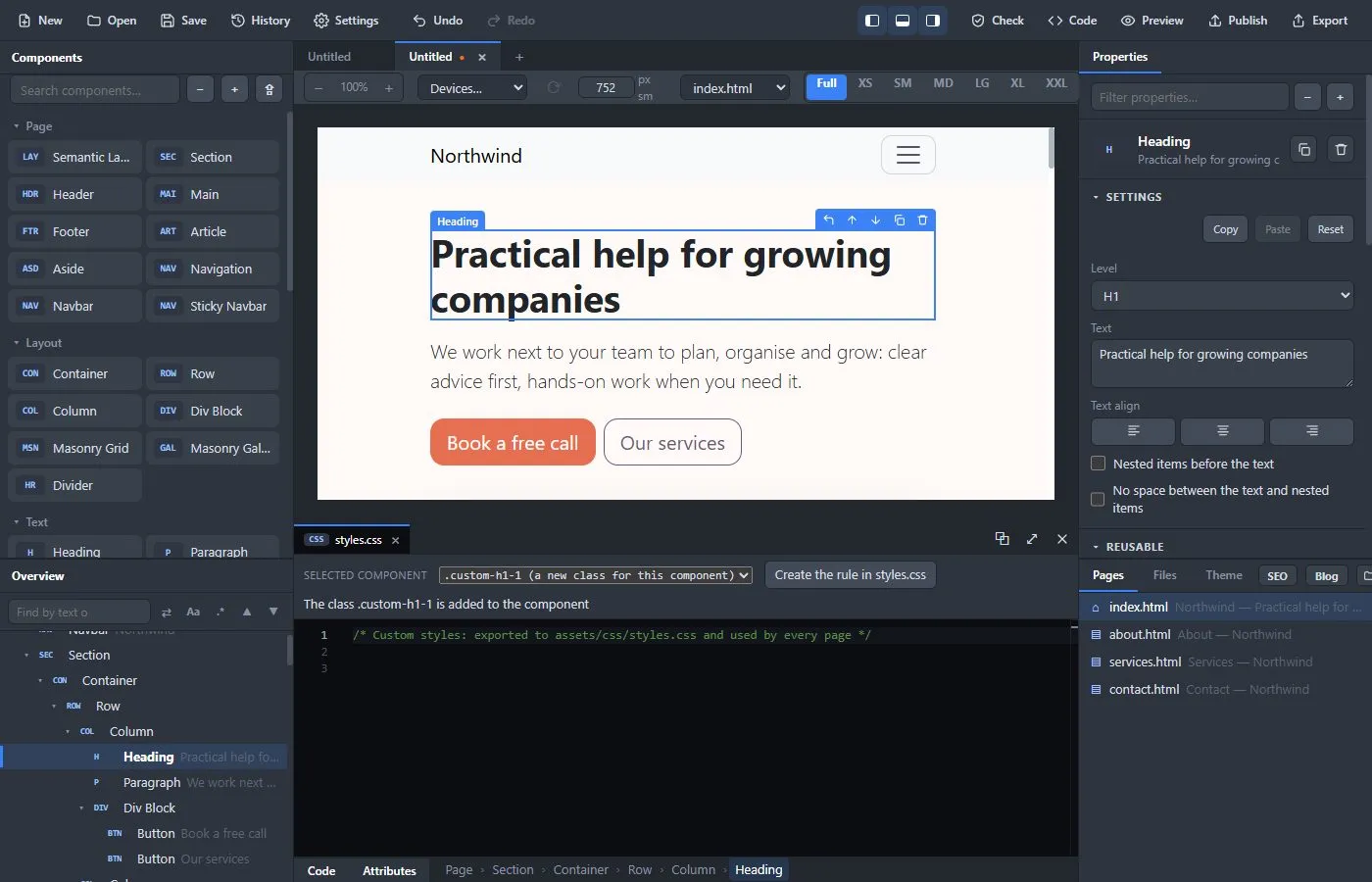Viewport: 1372px width, 882px height.
Task: Close the styles.css tab
Action: [x=395, y=540]
